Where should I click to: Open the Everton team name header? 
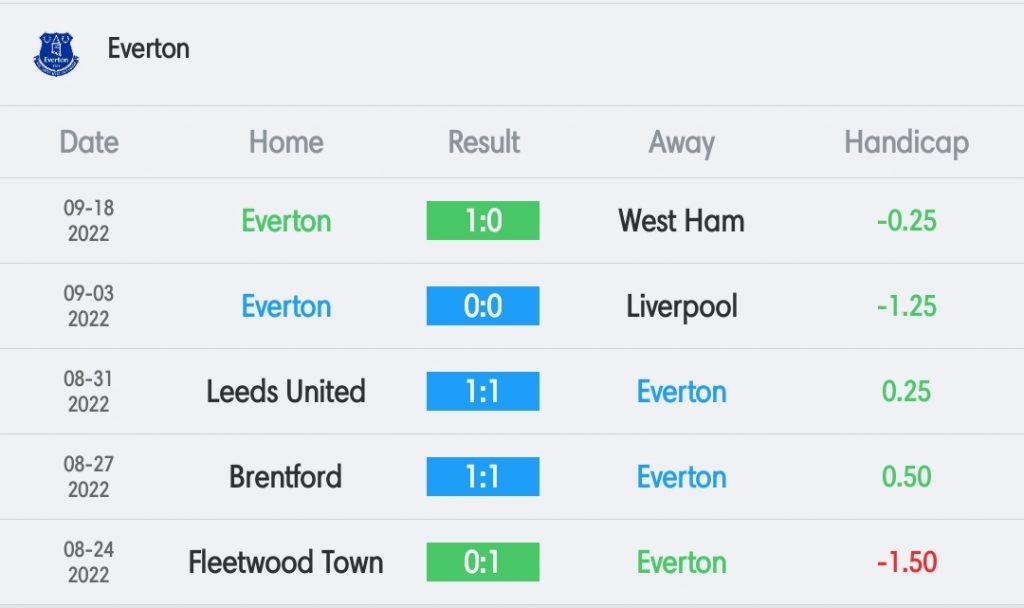(149, 48)
